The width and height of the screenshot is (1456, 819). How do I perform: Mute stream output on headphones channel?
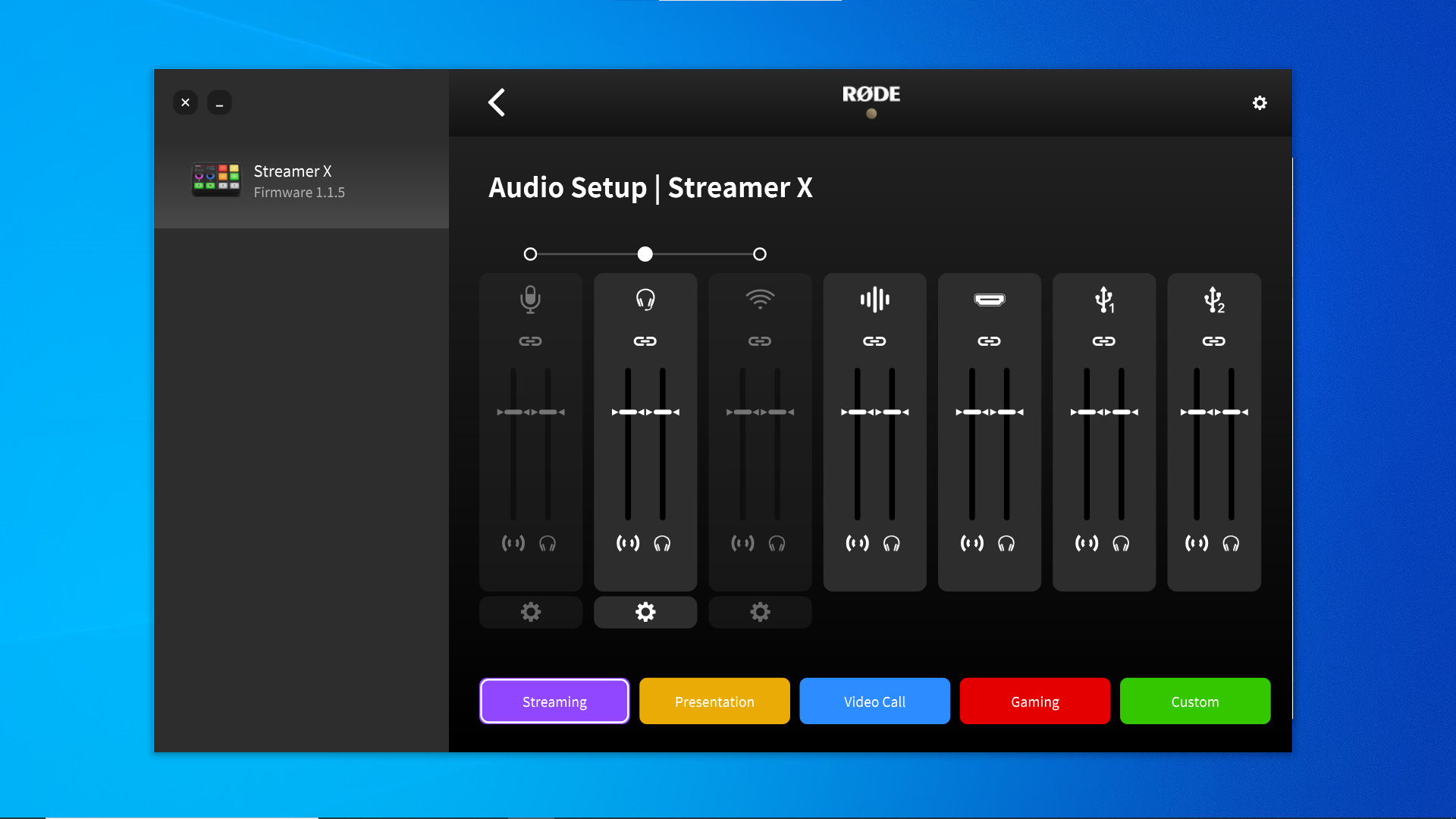(628, 543)
